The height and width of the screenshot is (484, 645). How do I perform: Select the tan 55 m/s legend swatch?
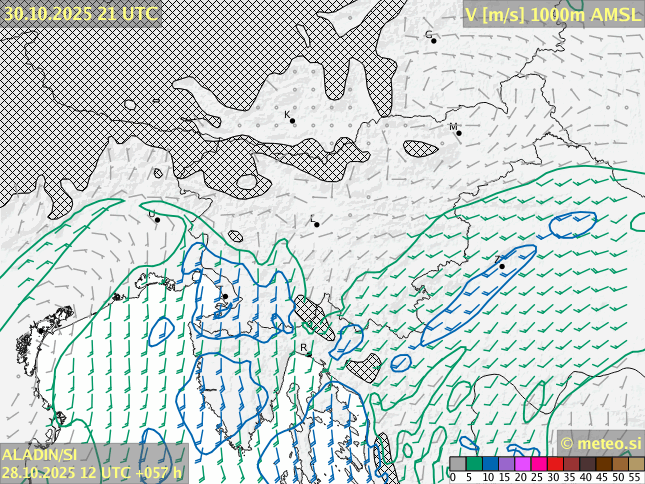pos(636,464)
